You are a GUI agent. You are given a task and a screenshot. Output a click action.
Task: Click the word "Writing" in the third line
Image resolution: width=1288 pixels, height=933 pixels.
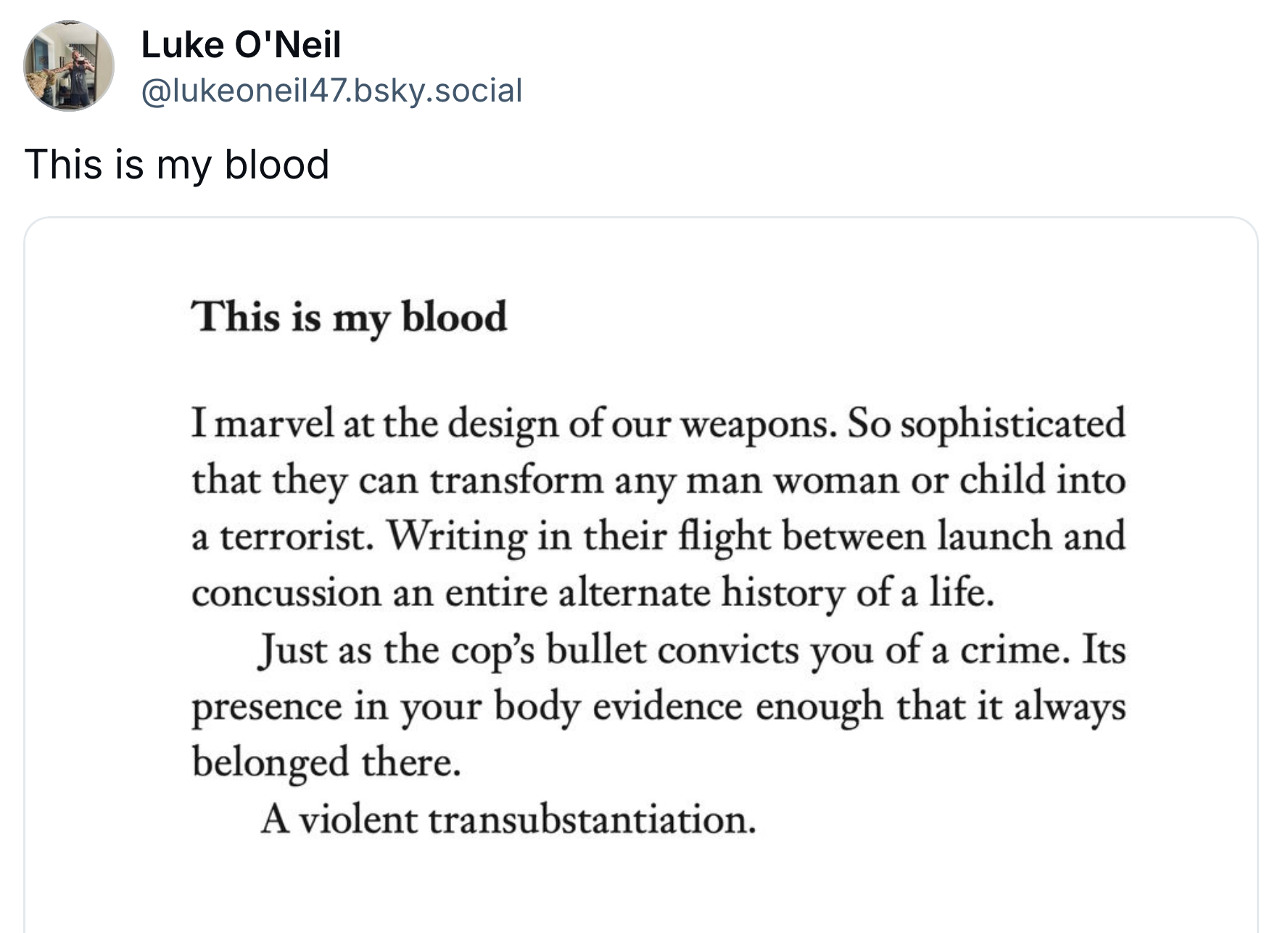click(457, 537)
